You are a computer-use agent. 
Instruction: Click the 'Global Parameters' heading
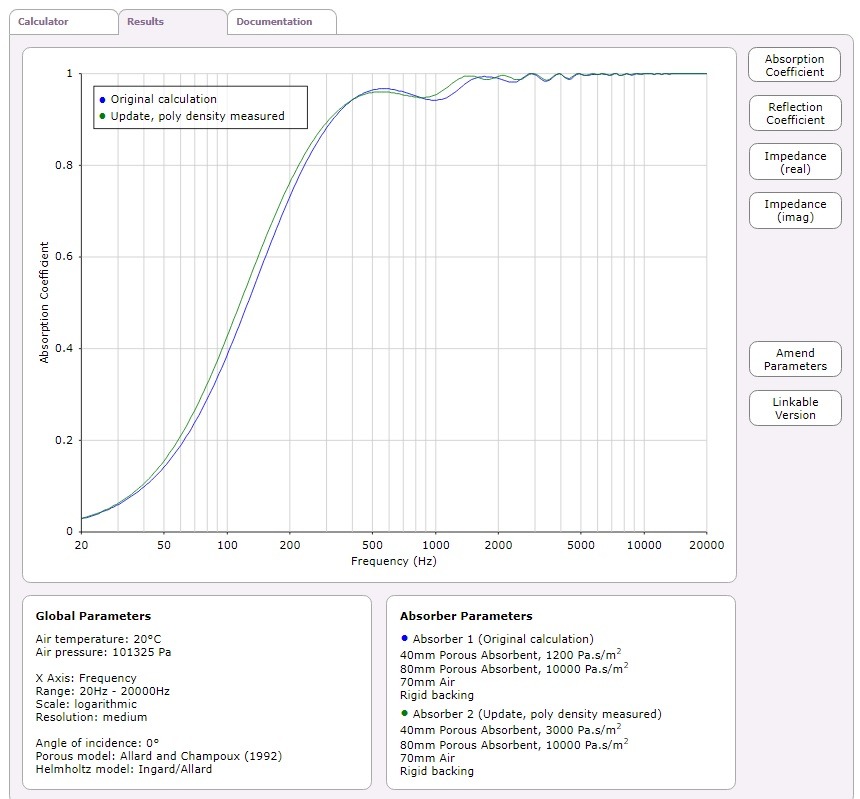93,616
